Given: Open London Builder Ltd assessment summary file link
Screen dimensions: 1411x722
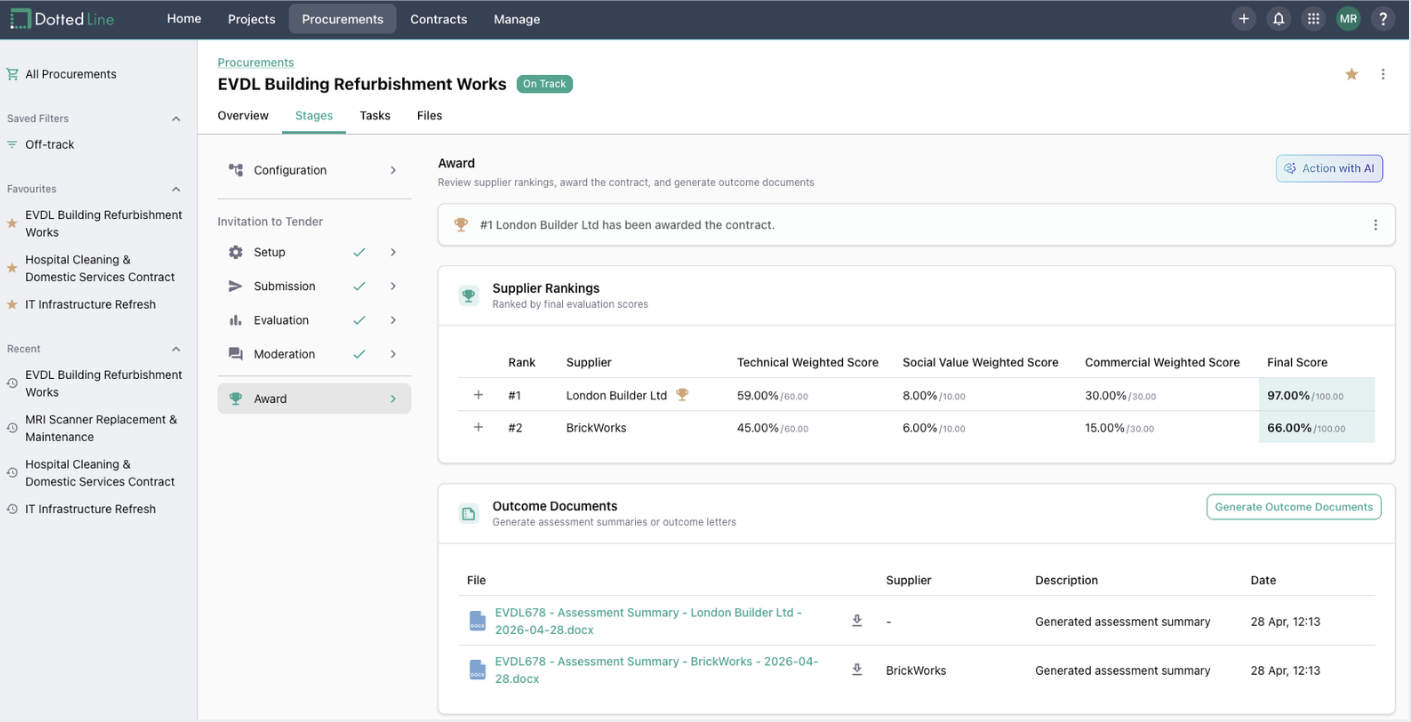Looking at the screenshot, I should pos(648,621).
